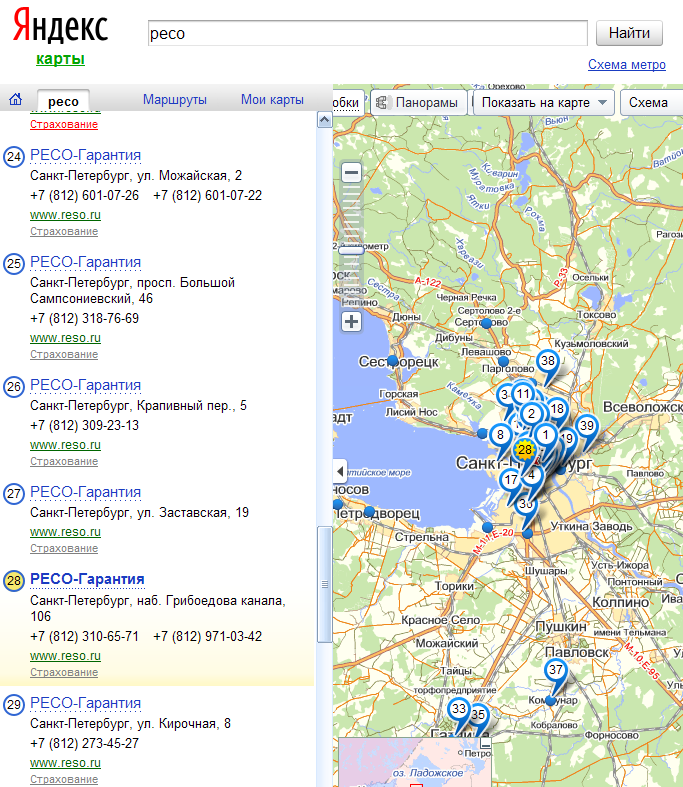The width and height of the screenshot is (683, 787).
Task: Click map marker 33 near Гатчина
Action: pyautogui.click(x=459, y=709)
